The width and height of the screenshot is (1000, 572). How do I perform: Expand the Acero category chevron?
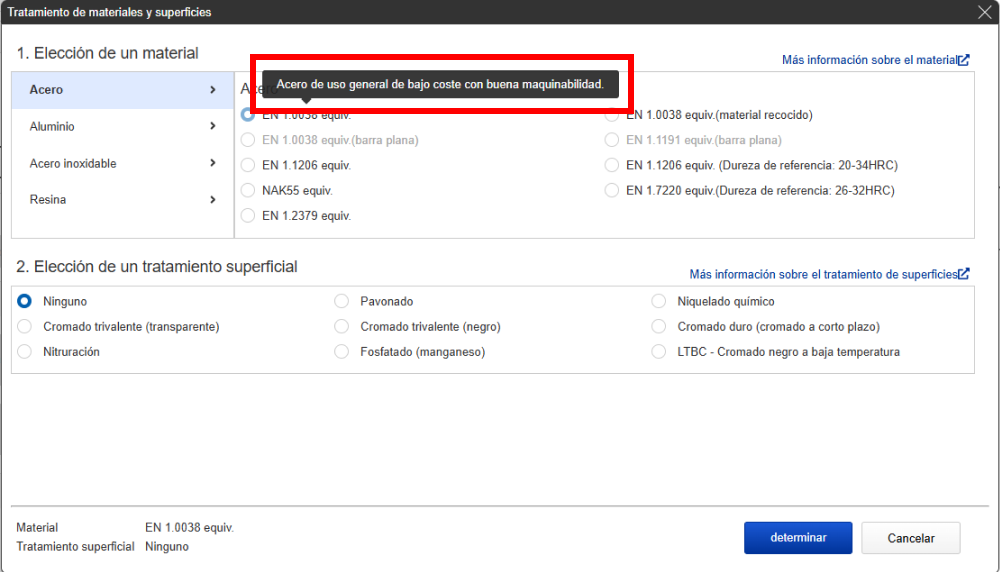pyautogui.click(x=213, y=90)
